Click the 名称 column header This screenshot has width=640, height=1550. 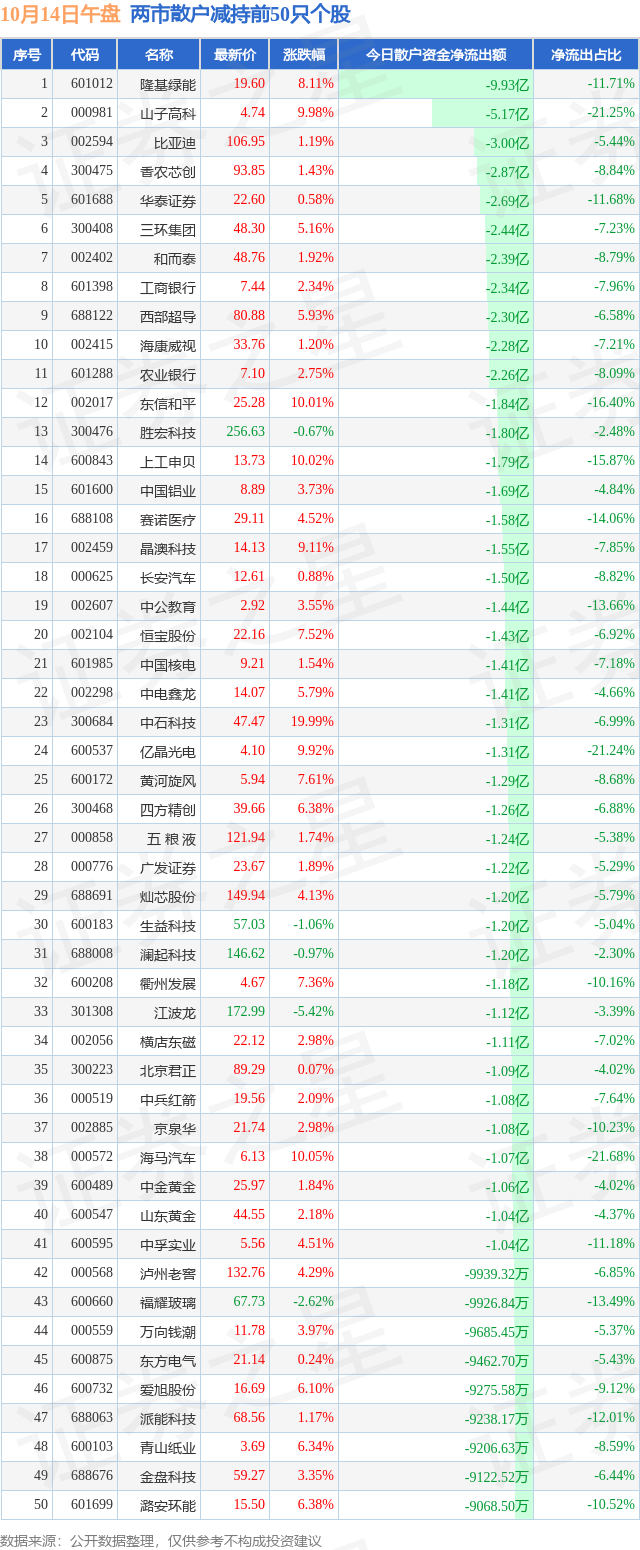158,55
